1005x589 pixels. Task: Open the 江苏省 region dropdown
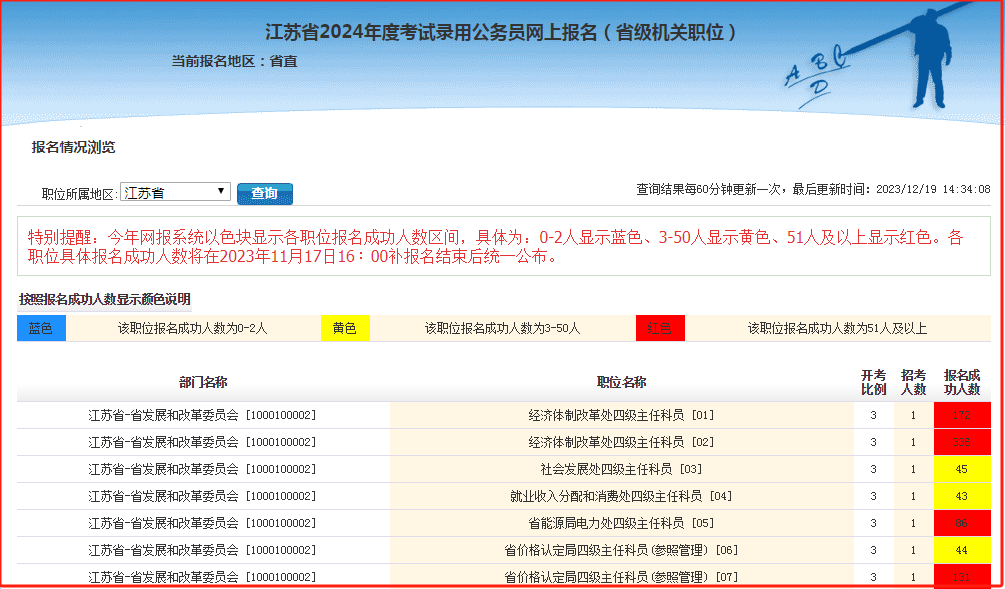(x=174, y=191)
